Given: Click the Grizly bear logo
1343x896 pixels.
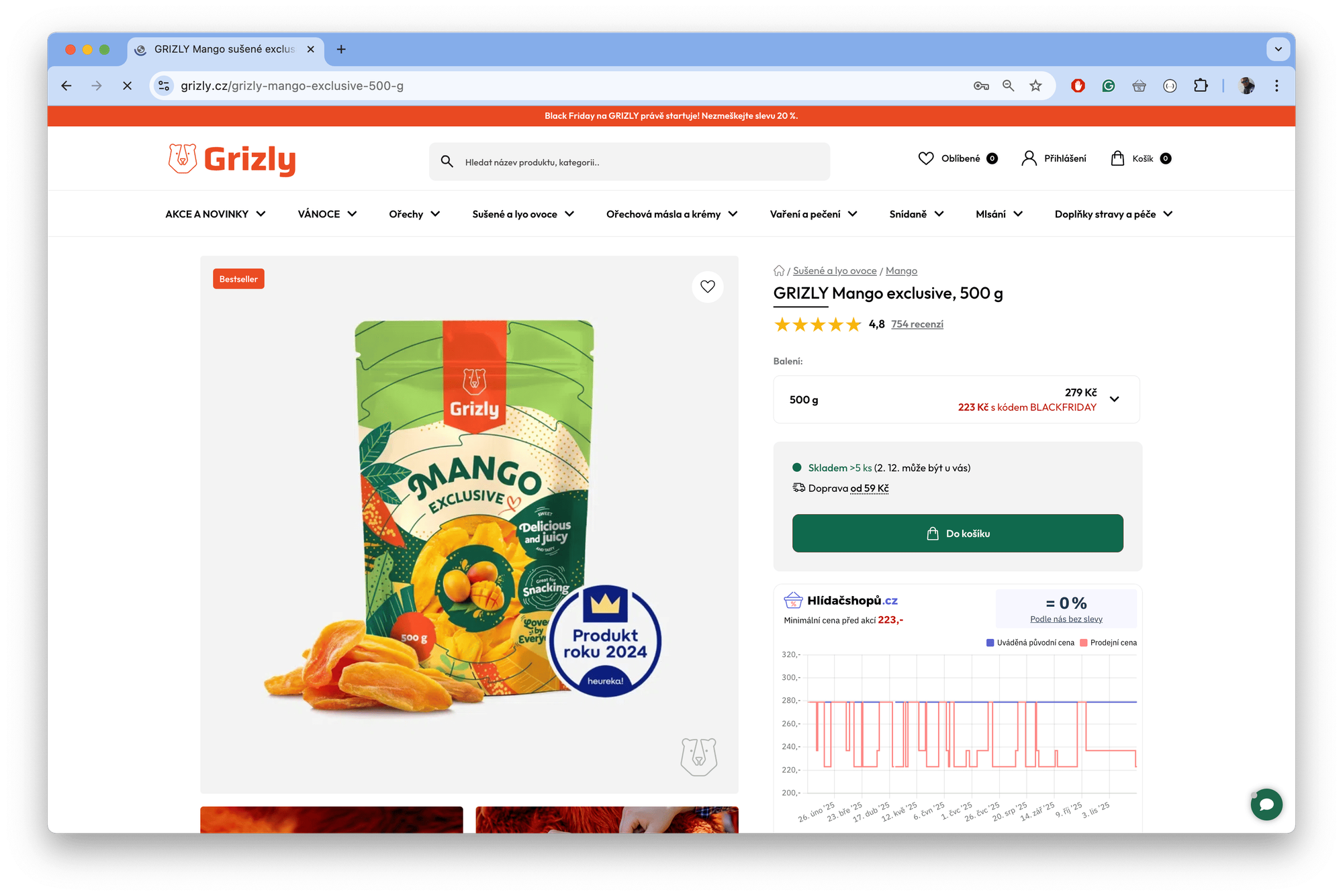Looking at the screenshot, I should [x=232, y=159].
